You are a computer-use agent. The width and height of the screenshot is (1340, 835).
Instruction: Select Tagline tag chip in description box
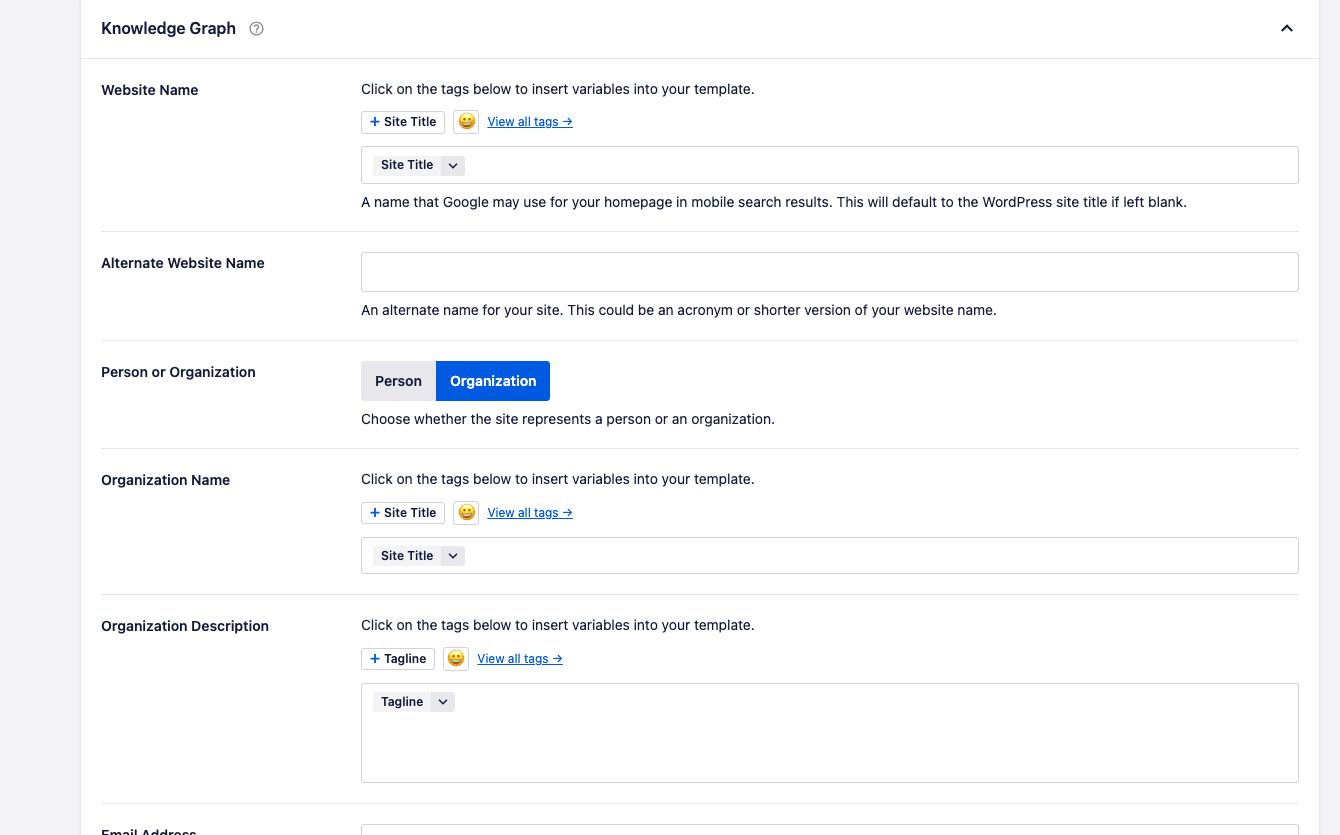click(x=402, y=702)
